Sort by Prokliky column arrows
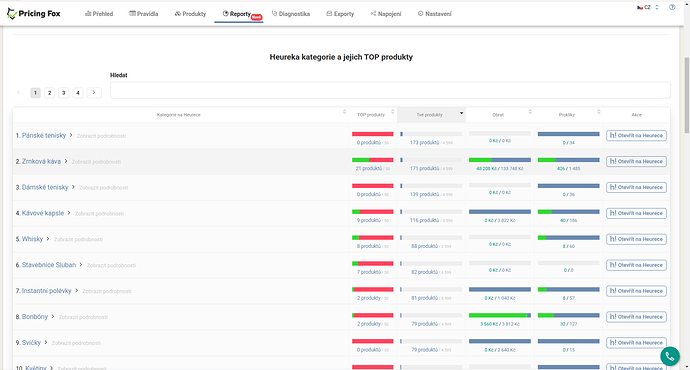The image size is (690, 370). pyautogui.click(x=598, y=112)
